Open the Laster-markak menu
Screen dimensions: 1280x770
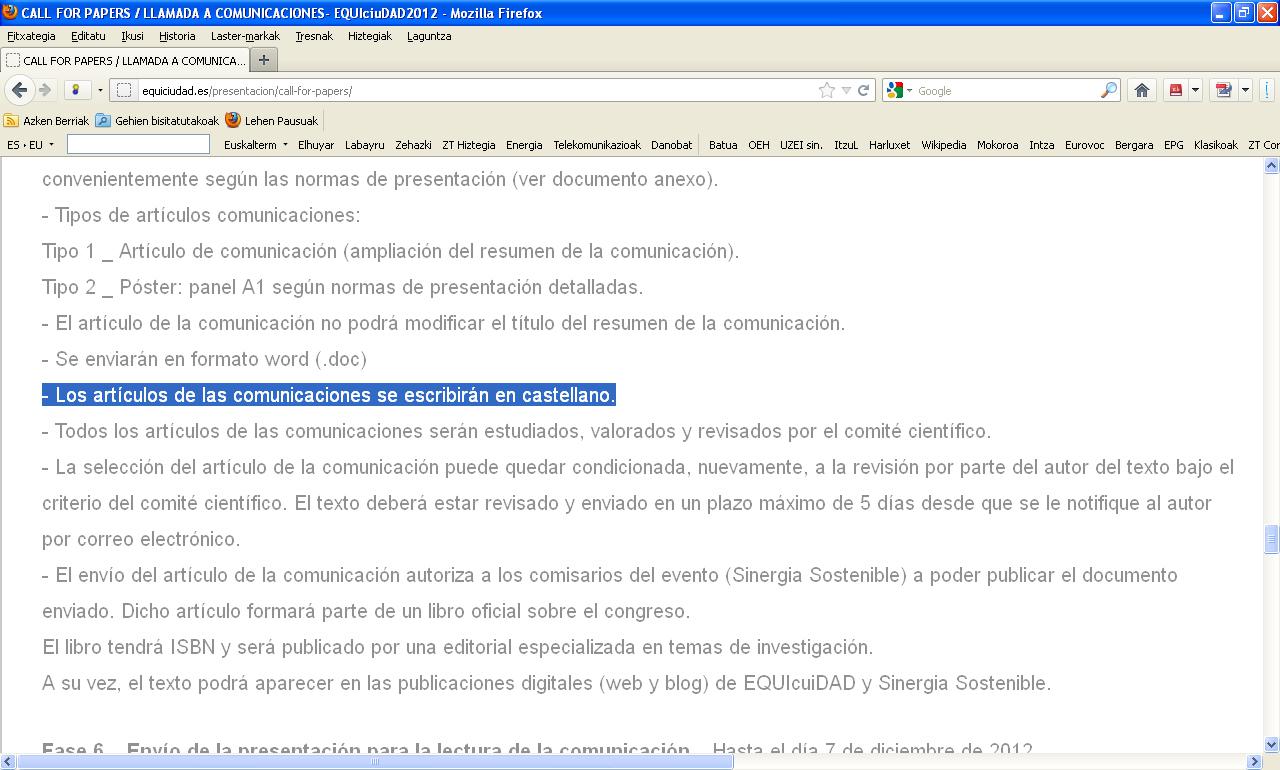pyautogui.click(x=245, y=36)
